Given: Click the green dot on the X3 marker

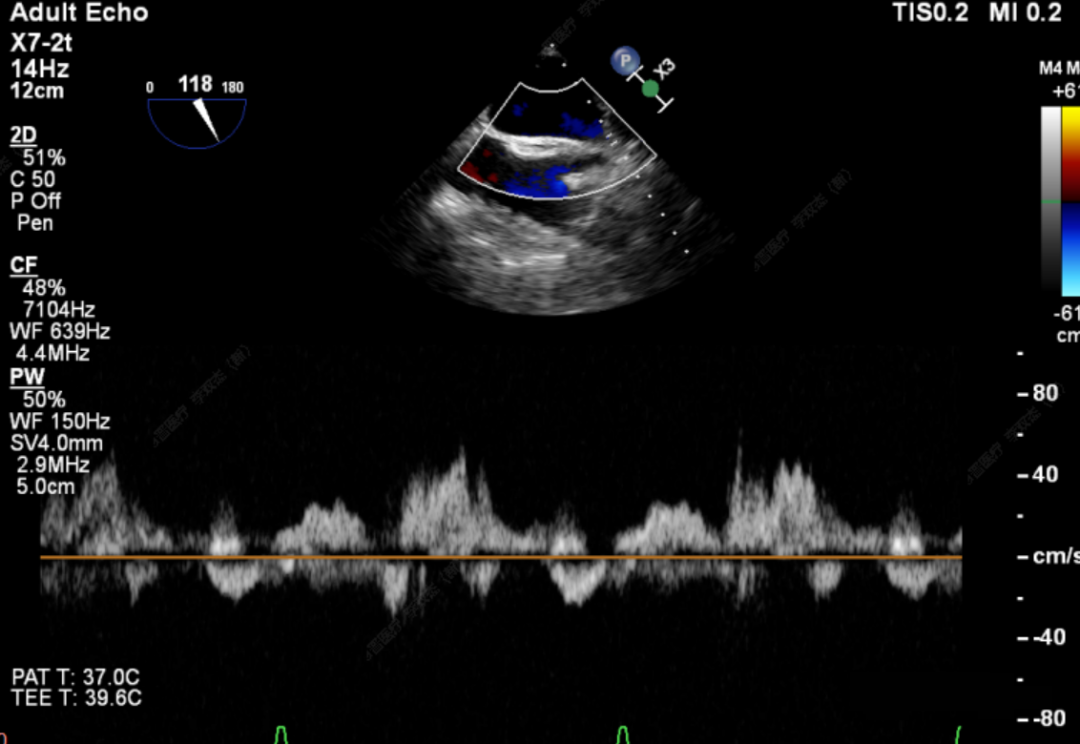Looking at the screenshot, I should [x=650, y=89].
